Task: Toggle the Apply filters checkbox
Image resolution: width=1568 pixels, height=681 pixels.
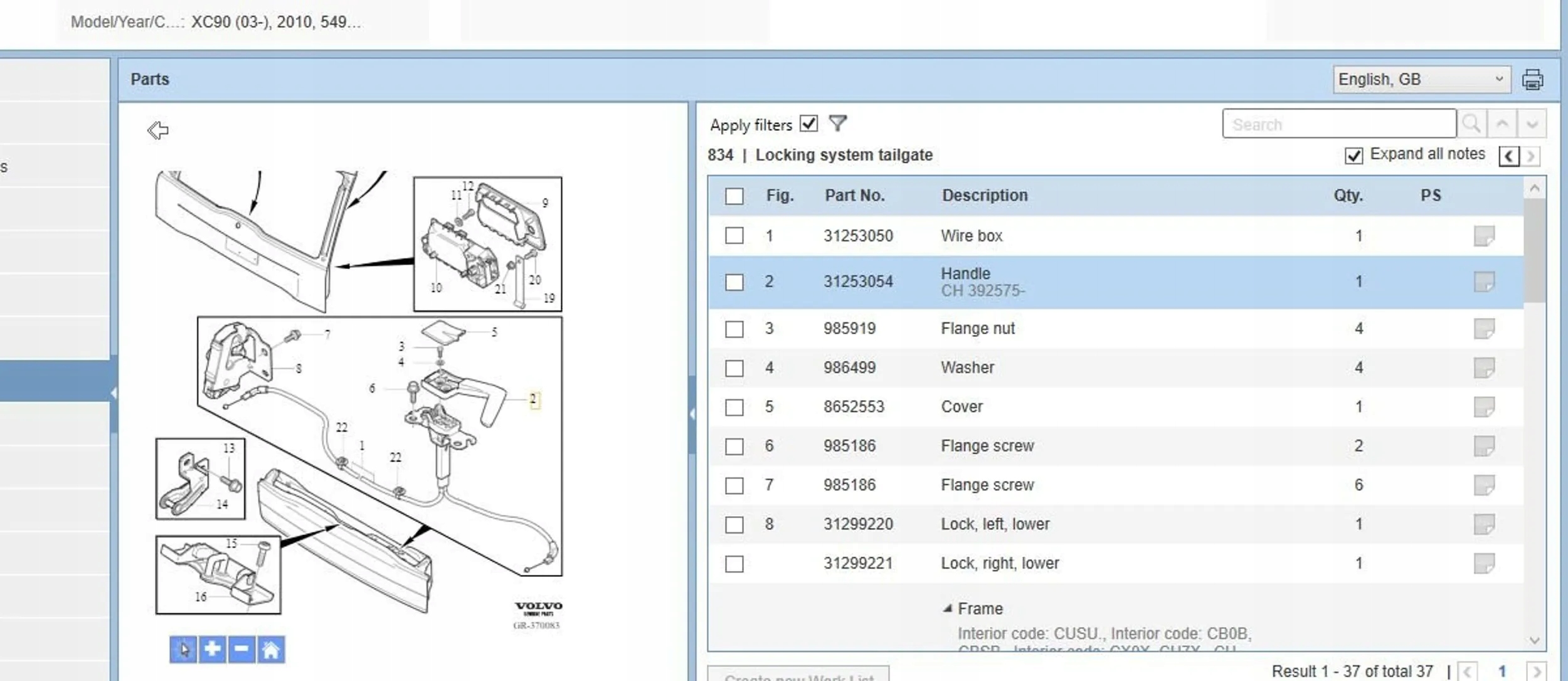Action: point(808,124)
